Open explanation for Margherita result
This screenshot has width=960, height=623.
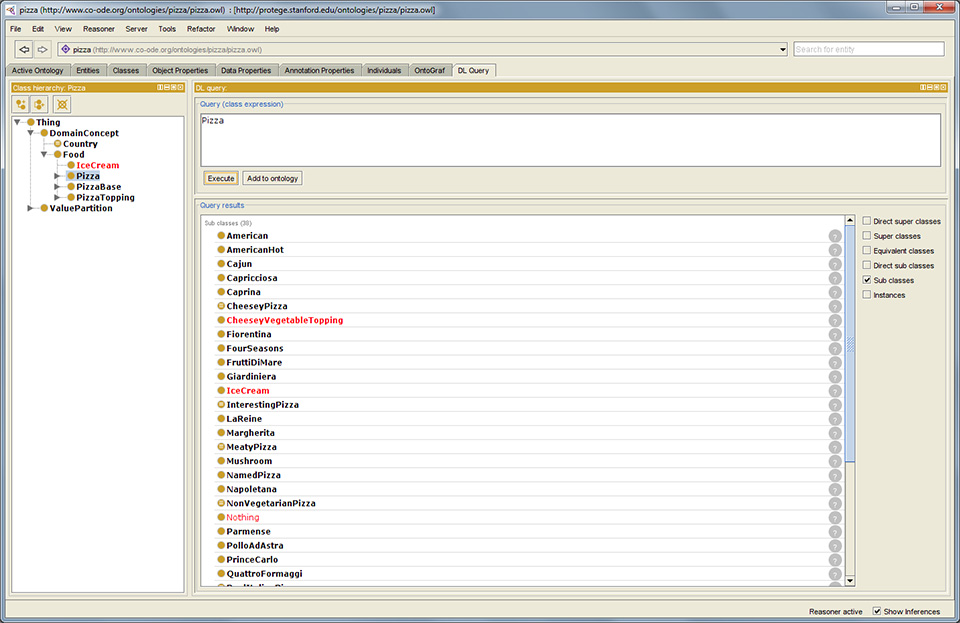click(835, 433)
